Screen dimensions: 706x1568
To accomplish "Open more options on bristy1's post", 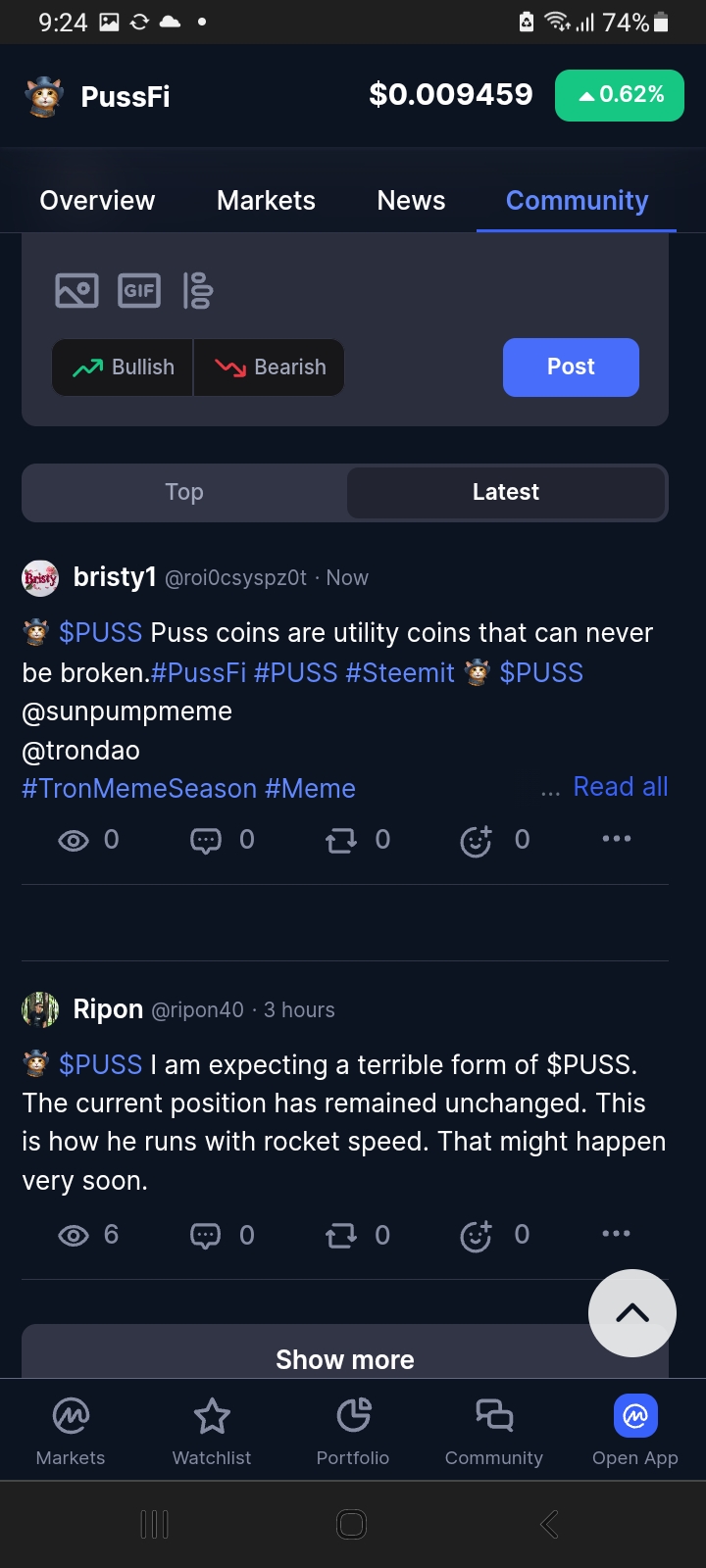I will point(617,839).
